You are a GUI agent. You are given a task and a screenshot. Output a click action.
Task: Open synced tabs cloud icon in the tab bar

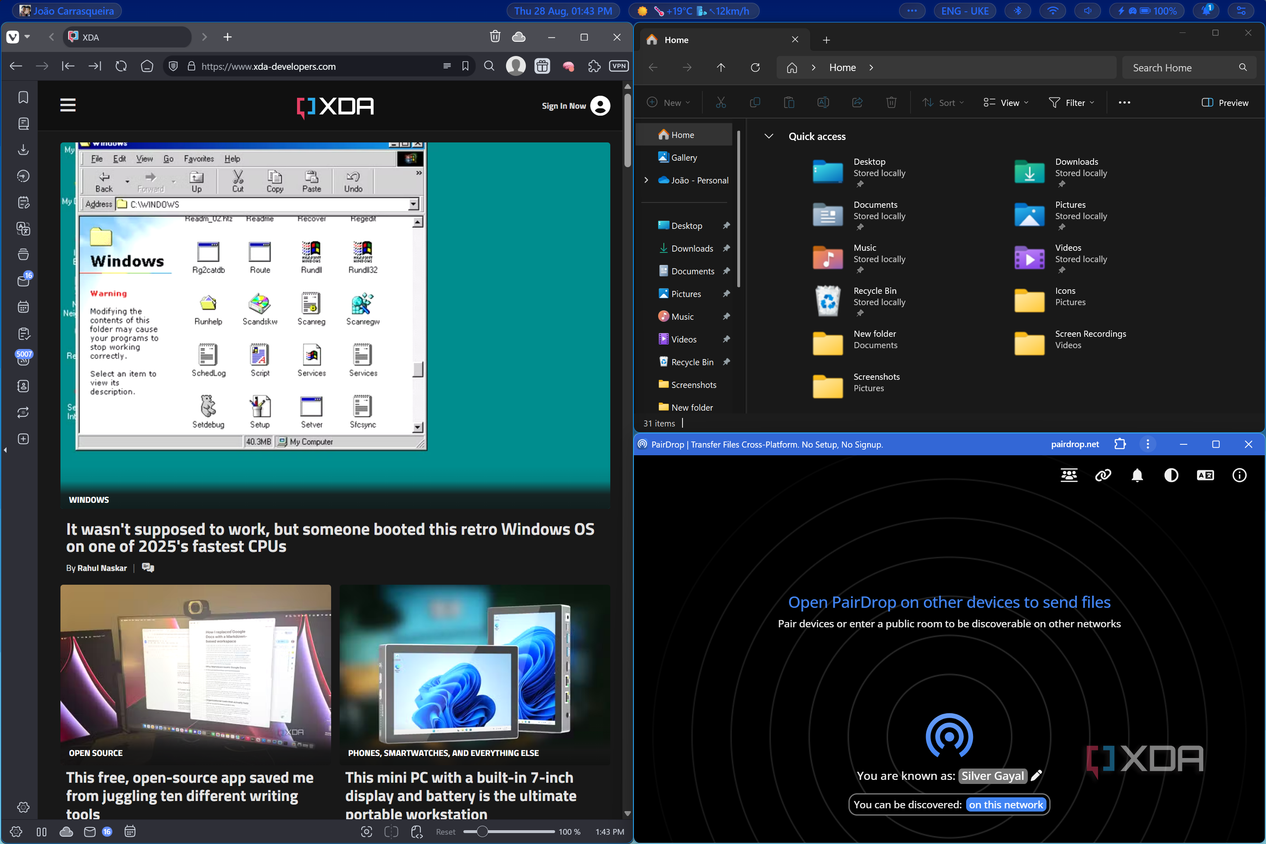click(519, 37)
